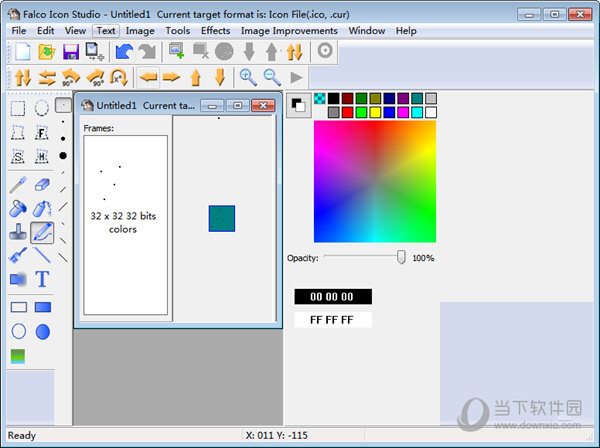The height and width of the screenshot is (448, 600).
Task: Flip the image horizontally
Action: pos(47,77)
